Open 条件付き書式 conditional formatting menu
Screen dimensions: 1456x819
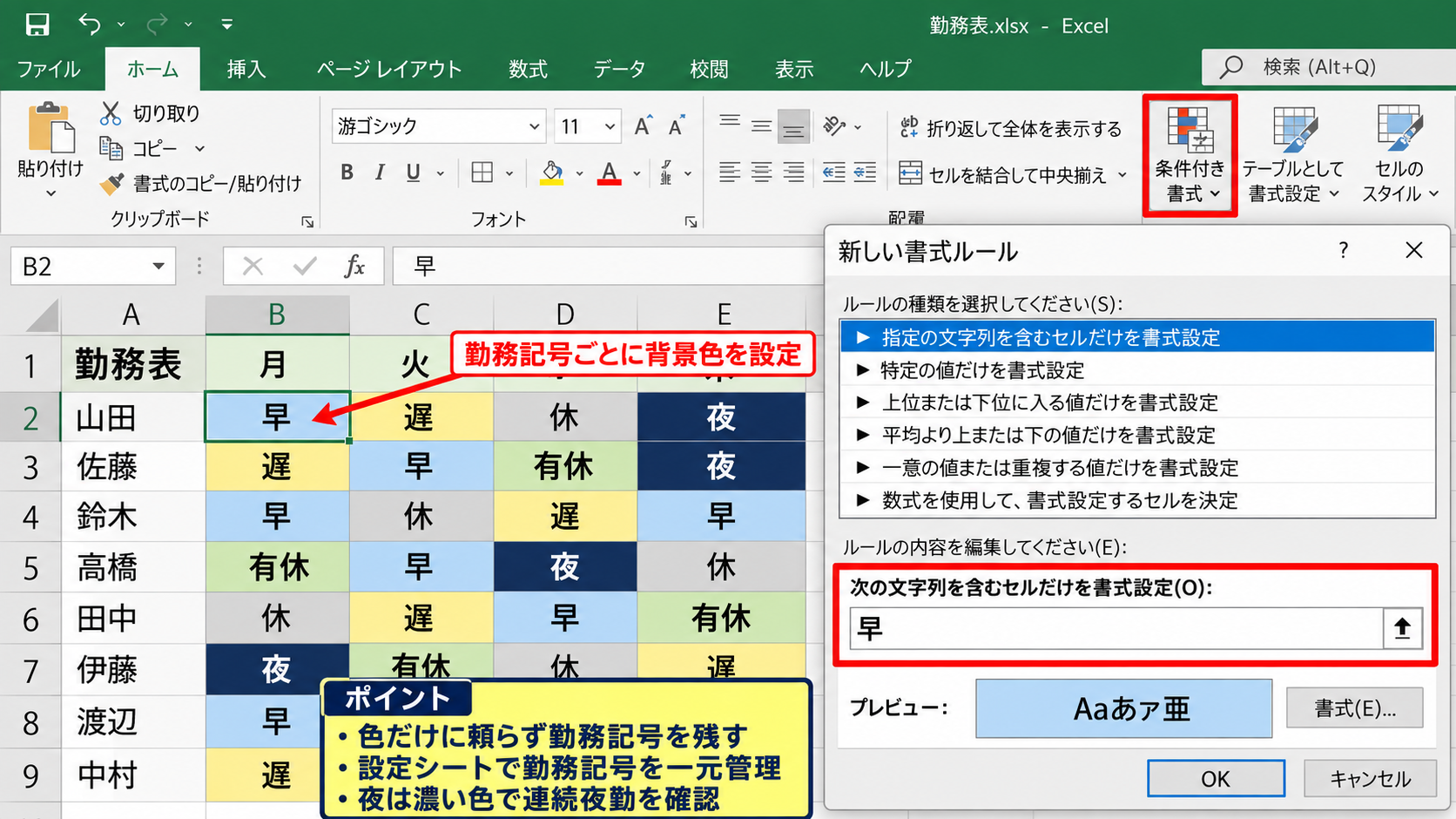click(x=1190, y=155)
